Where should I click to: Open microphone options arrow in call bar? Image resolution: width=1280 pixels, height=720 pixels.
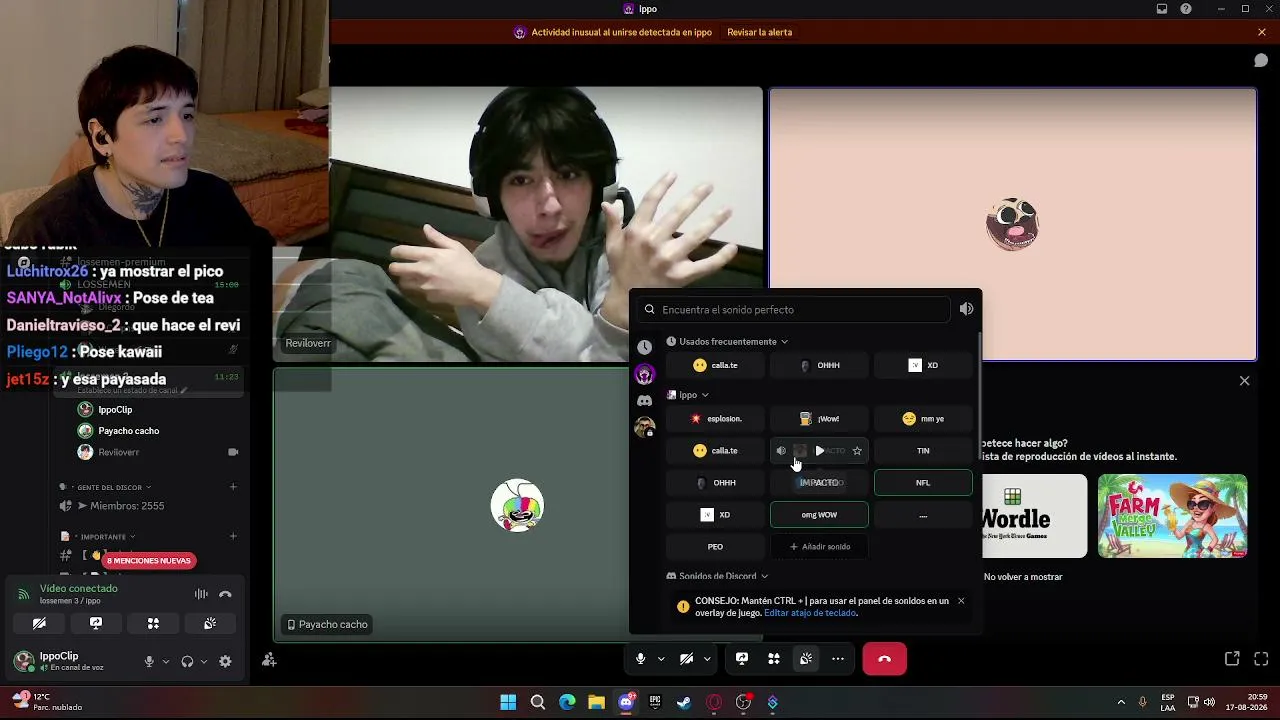pyautogui.click(x=661, y=659)
